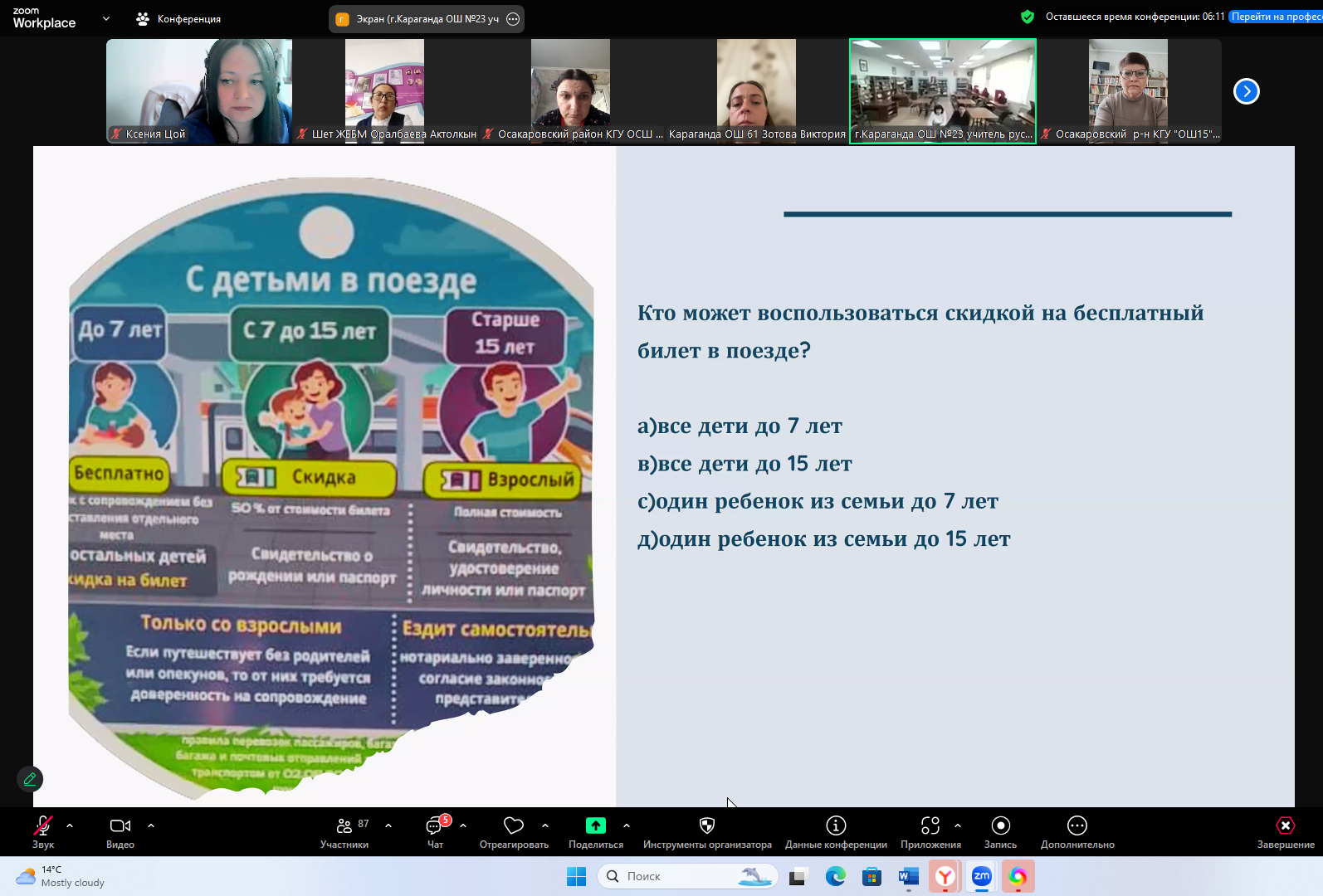Screen dimensions: 1323x896
Task: Select Ксения Цой video thumbnail
Action: pos(199,91)
